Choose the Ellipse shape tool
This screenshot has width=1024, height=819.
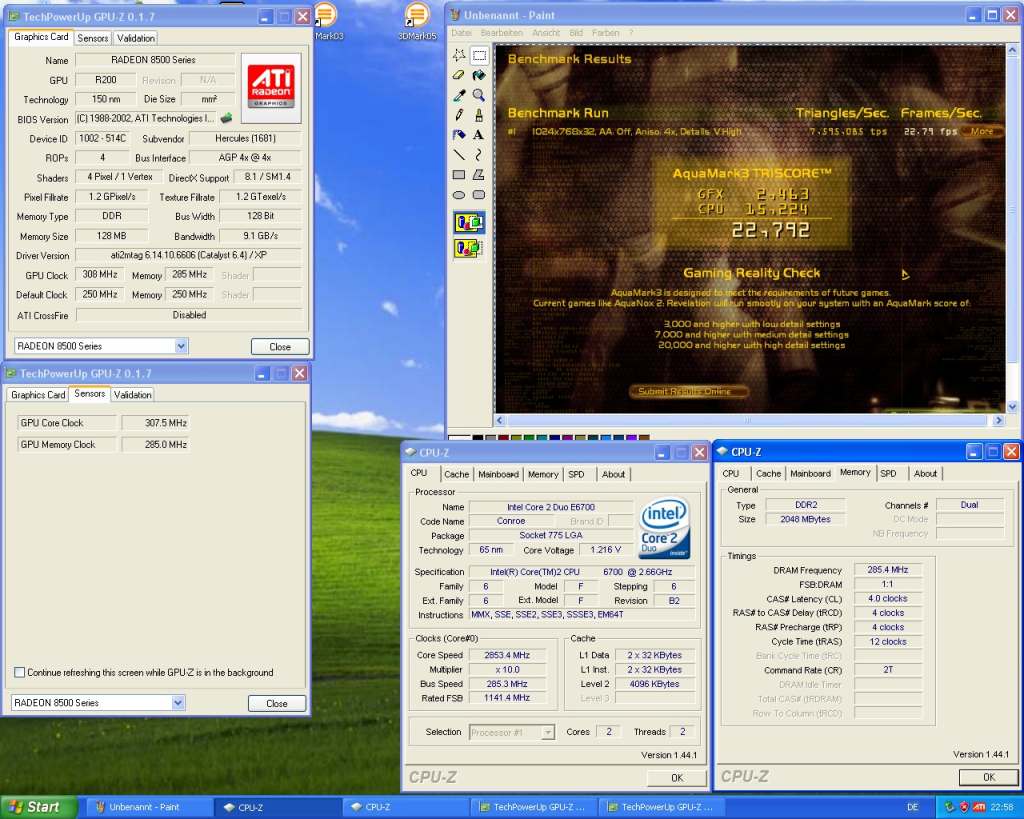point(459,195)
